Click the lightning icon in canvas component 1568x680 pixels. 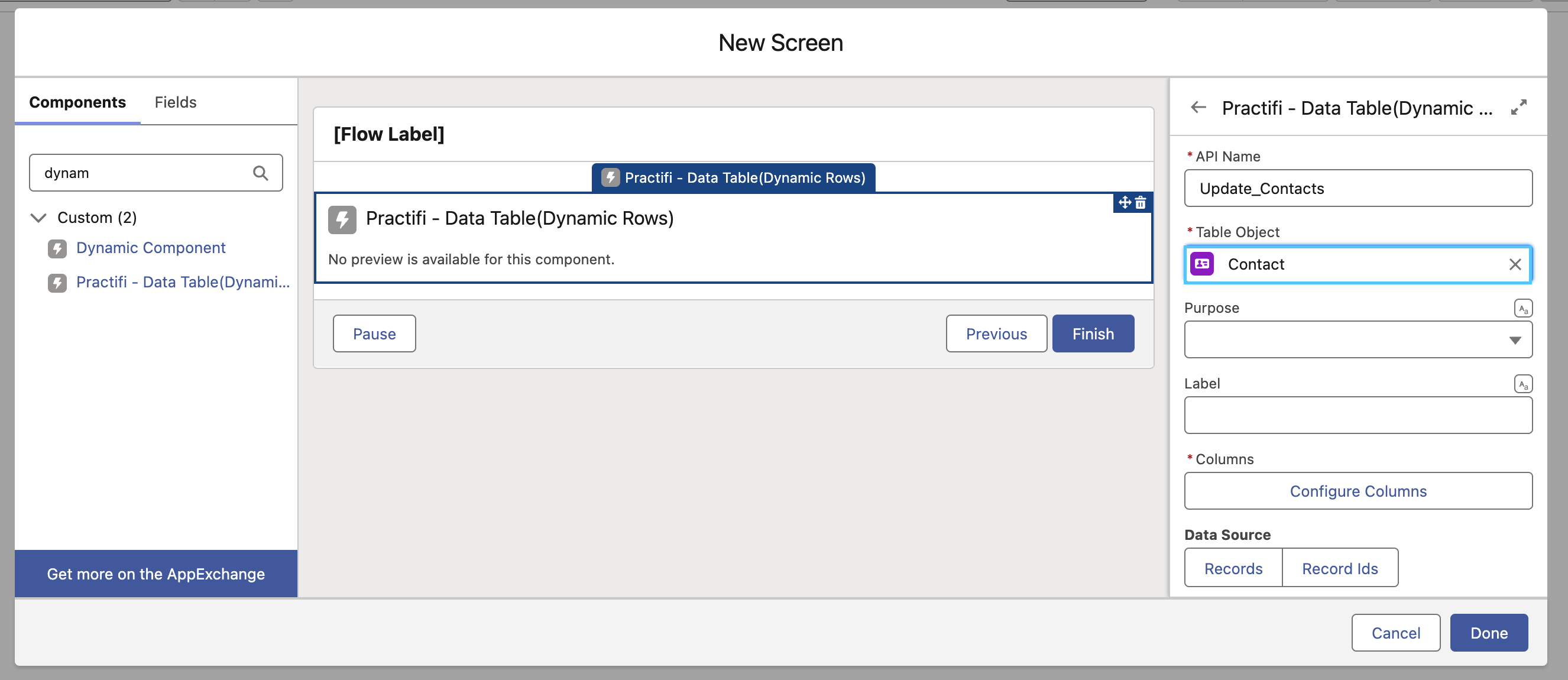point(342,220)
